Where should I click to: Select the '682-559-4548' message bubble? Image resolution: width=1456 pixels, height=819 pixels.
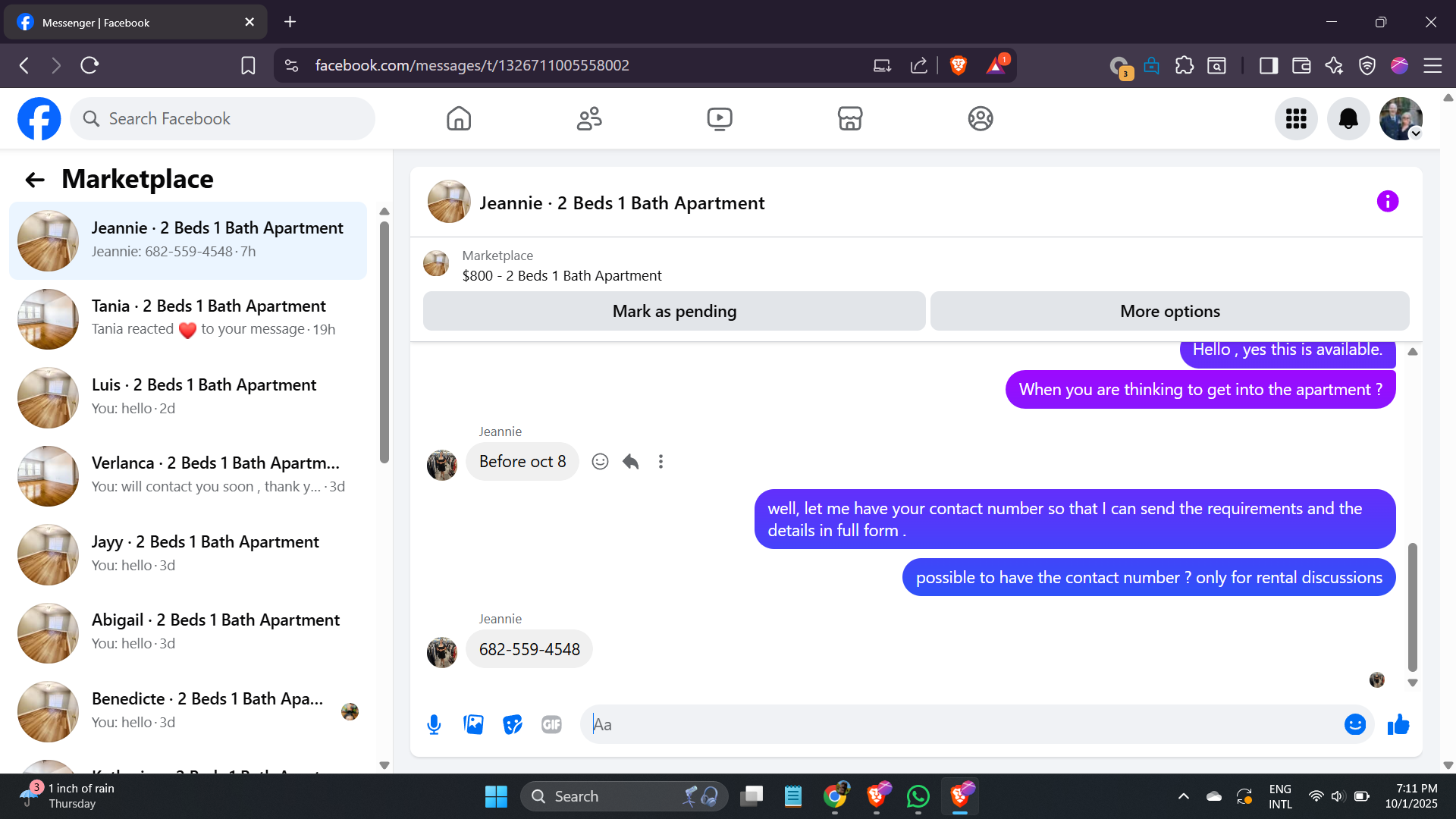(529, 649)
